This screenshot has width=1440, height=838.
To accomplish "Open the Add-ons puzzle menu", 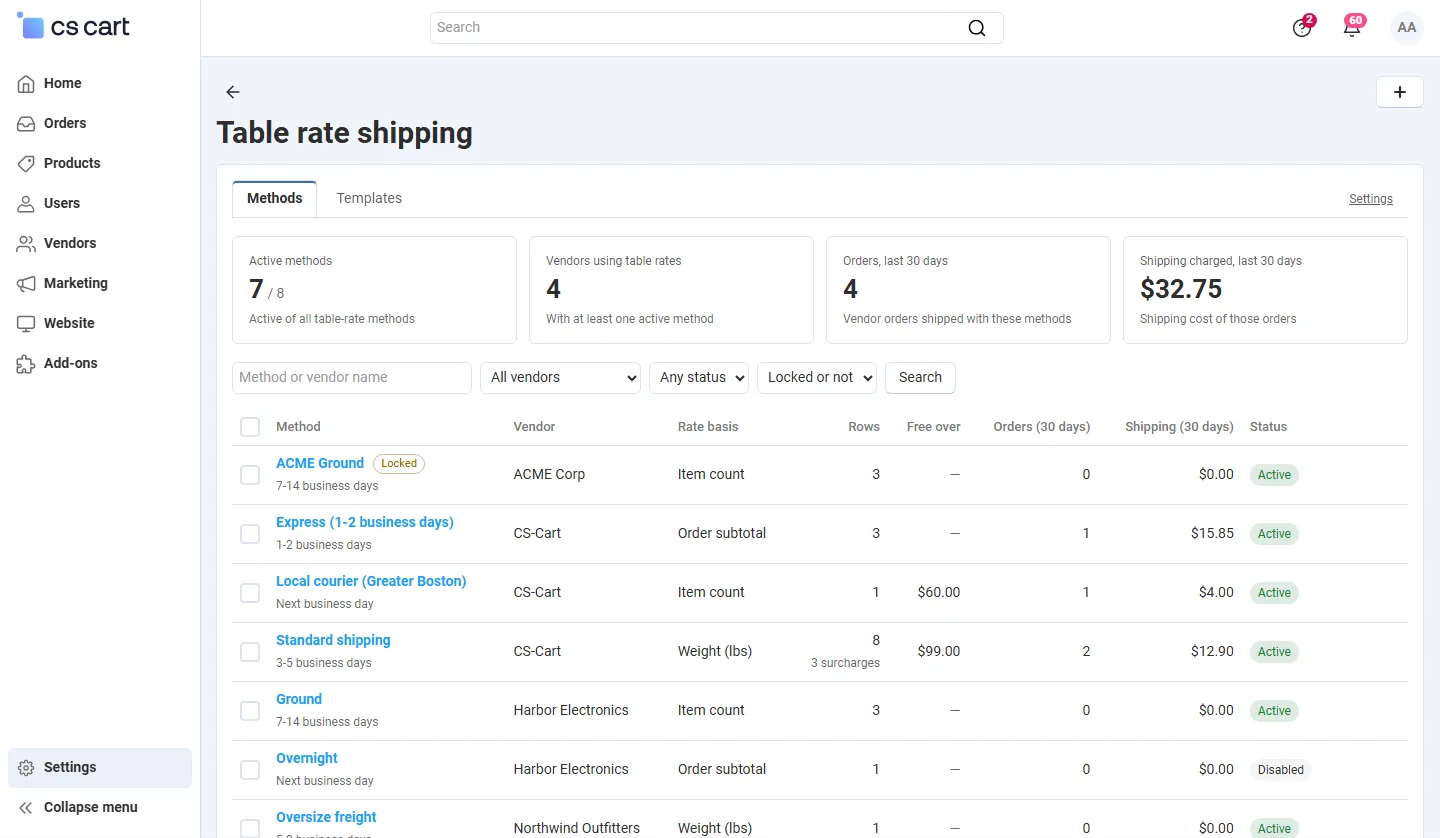I will [x=100, y=363].
